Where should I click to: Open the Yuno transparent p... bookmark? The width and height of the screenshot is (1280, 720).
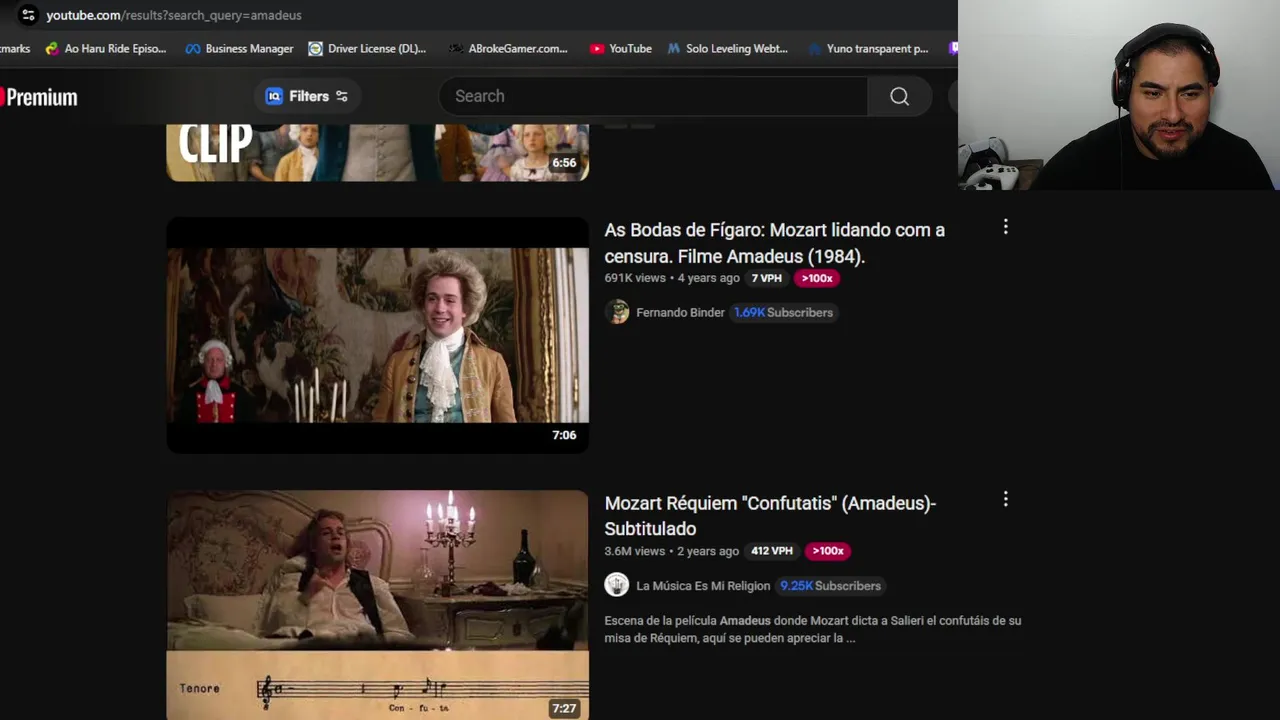click(x=868, y=48)
